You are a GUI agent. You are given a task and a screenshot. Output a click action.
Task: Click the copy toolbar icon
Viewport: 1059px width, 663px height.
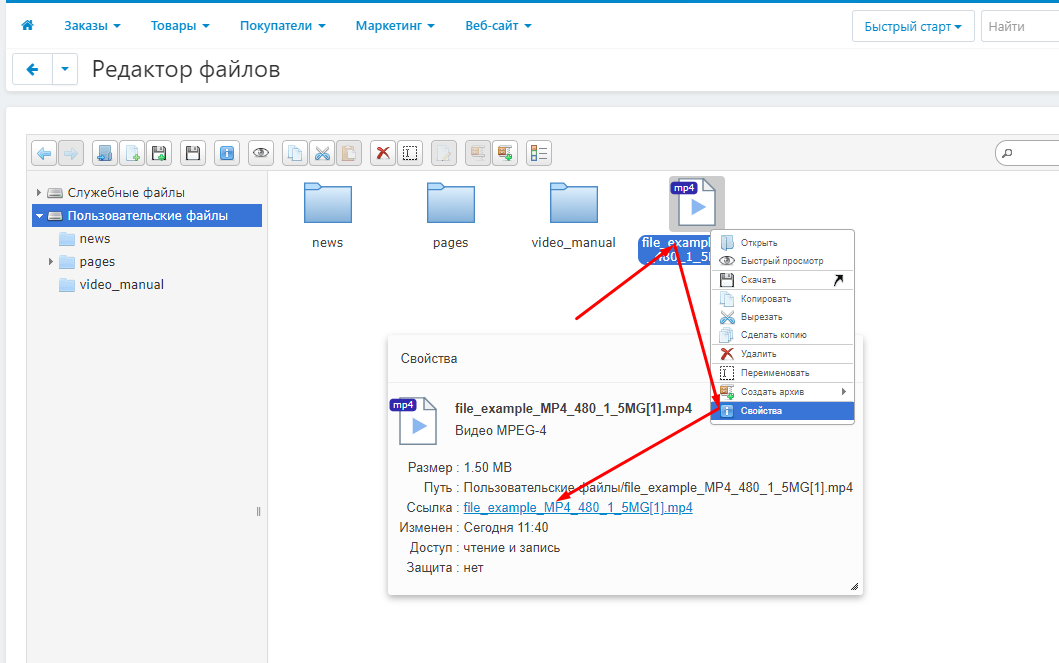point(295,153)
